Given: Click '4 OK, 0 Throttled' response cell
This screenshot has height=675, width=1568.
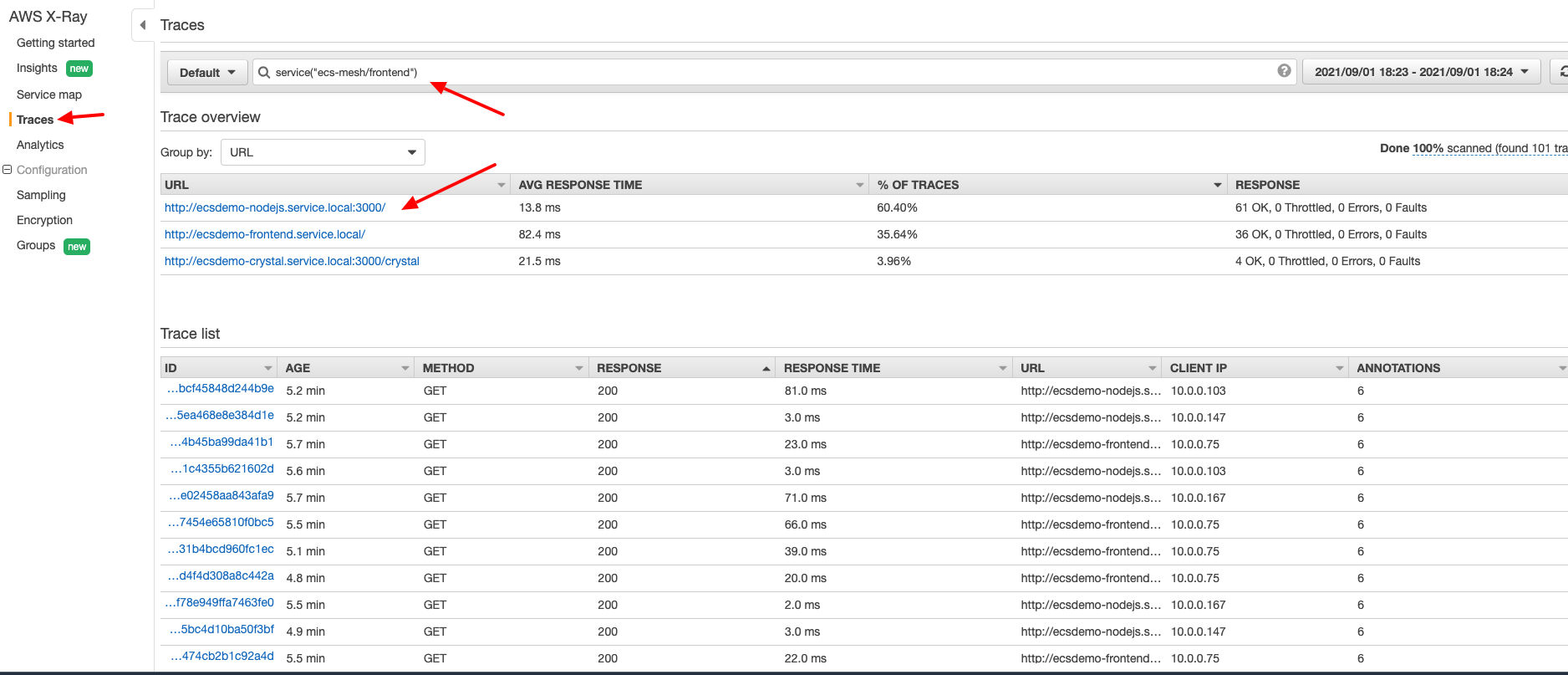Looking at the screenshot, I should pyautogui.click(x=1327, y=261).
